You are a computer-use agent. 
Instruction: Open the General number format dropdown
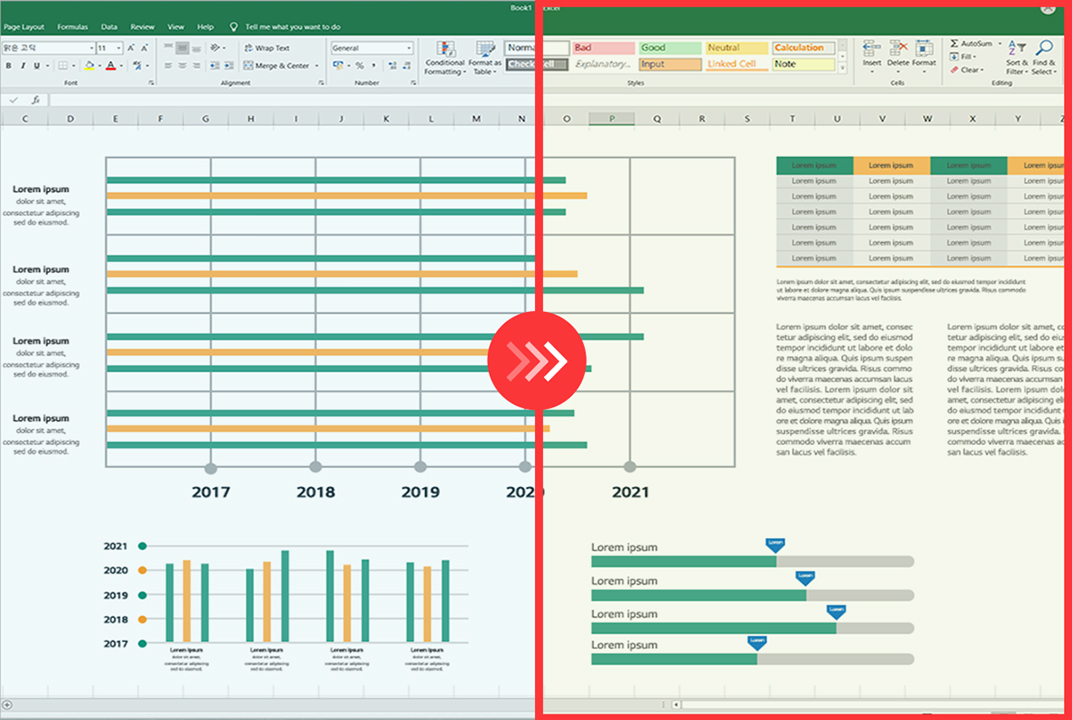pos(409,48)
